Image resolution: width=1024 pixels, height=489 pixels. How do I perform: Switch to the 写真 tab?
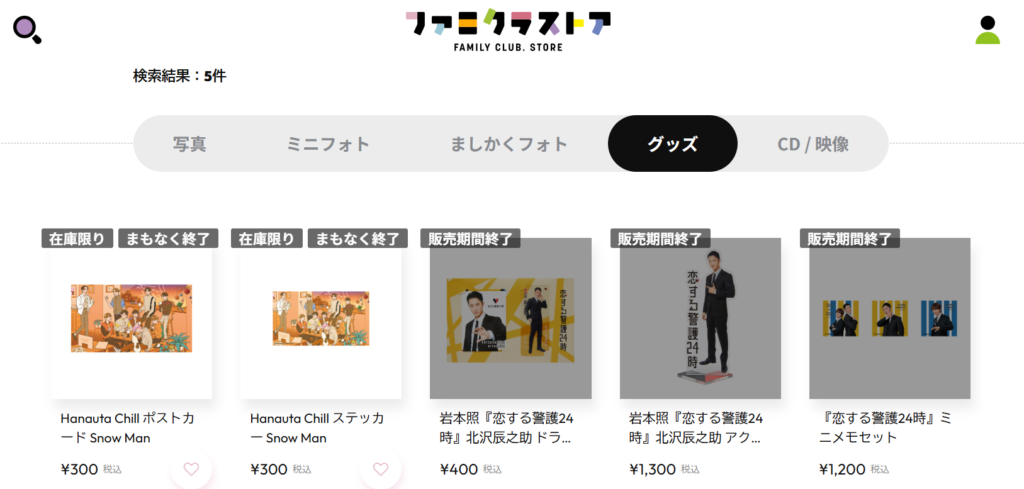coord(189,144)
